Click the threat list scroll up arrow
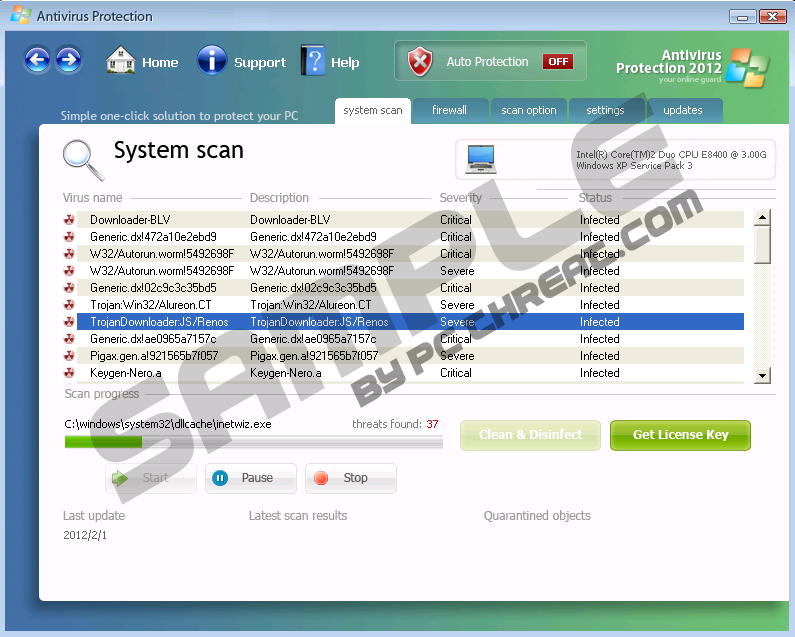Screen dimensions: 795x637 [x=762, y=218]
